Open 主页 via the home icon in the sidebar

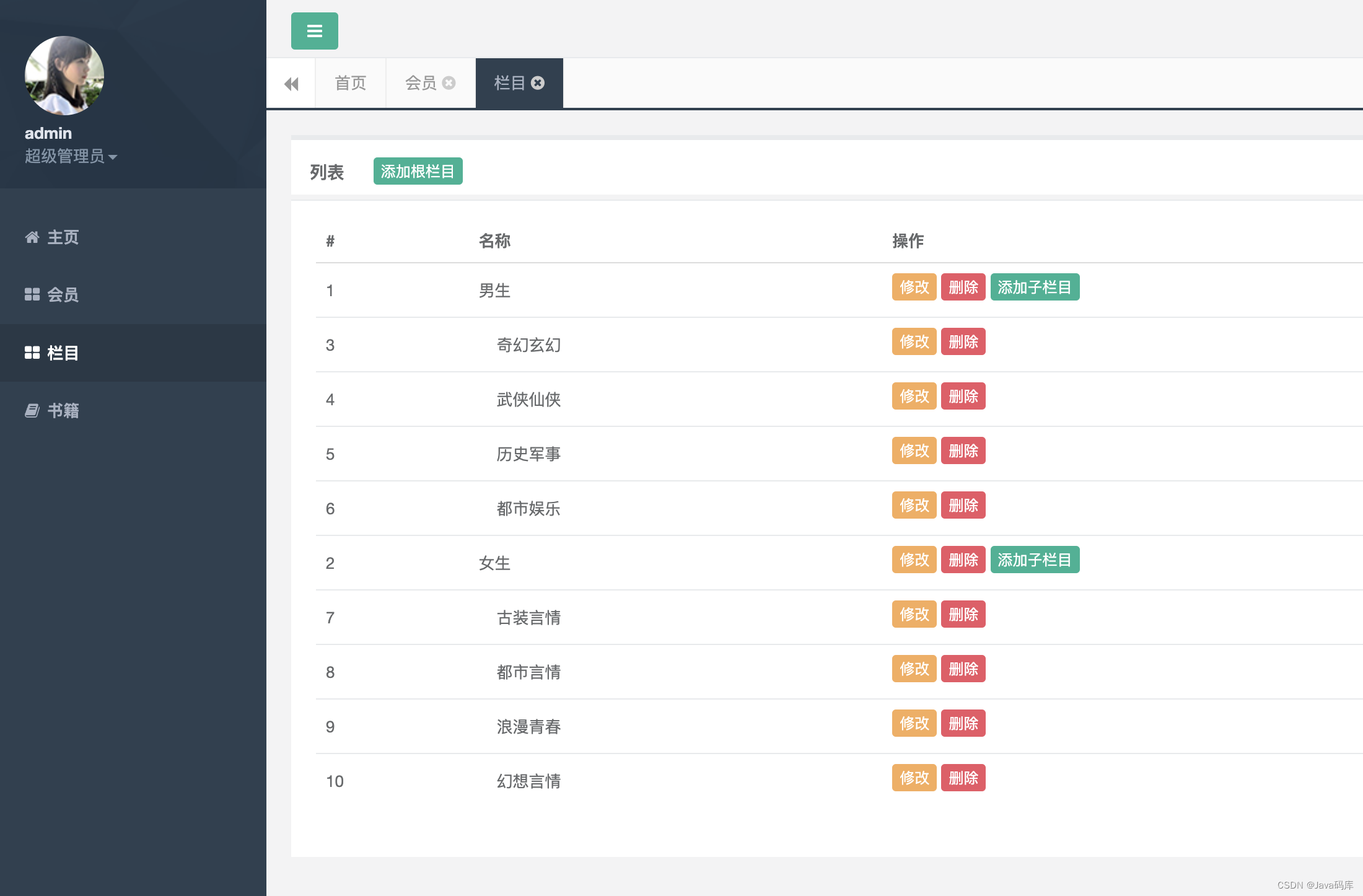tap(32, 237)
